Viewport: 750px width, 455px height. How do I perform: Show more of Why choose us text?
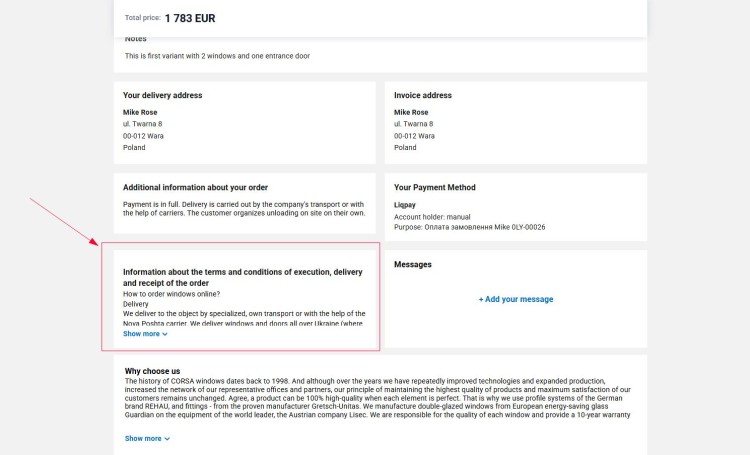142,438
